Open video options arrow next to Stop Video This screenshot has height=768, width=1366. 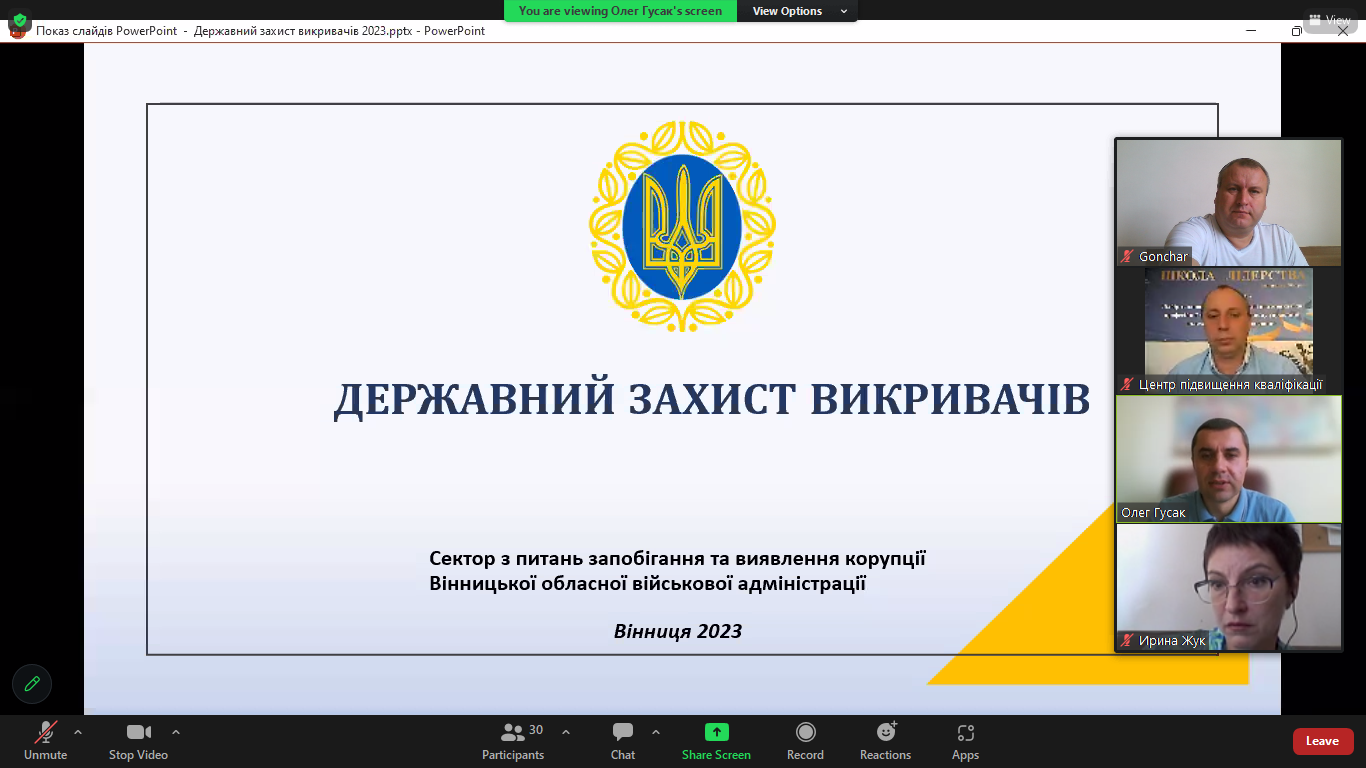[176, 732]
